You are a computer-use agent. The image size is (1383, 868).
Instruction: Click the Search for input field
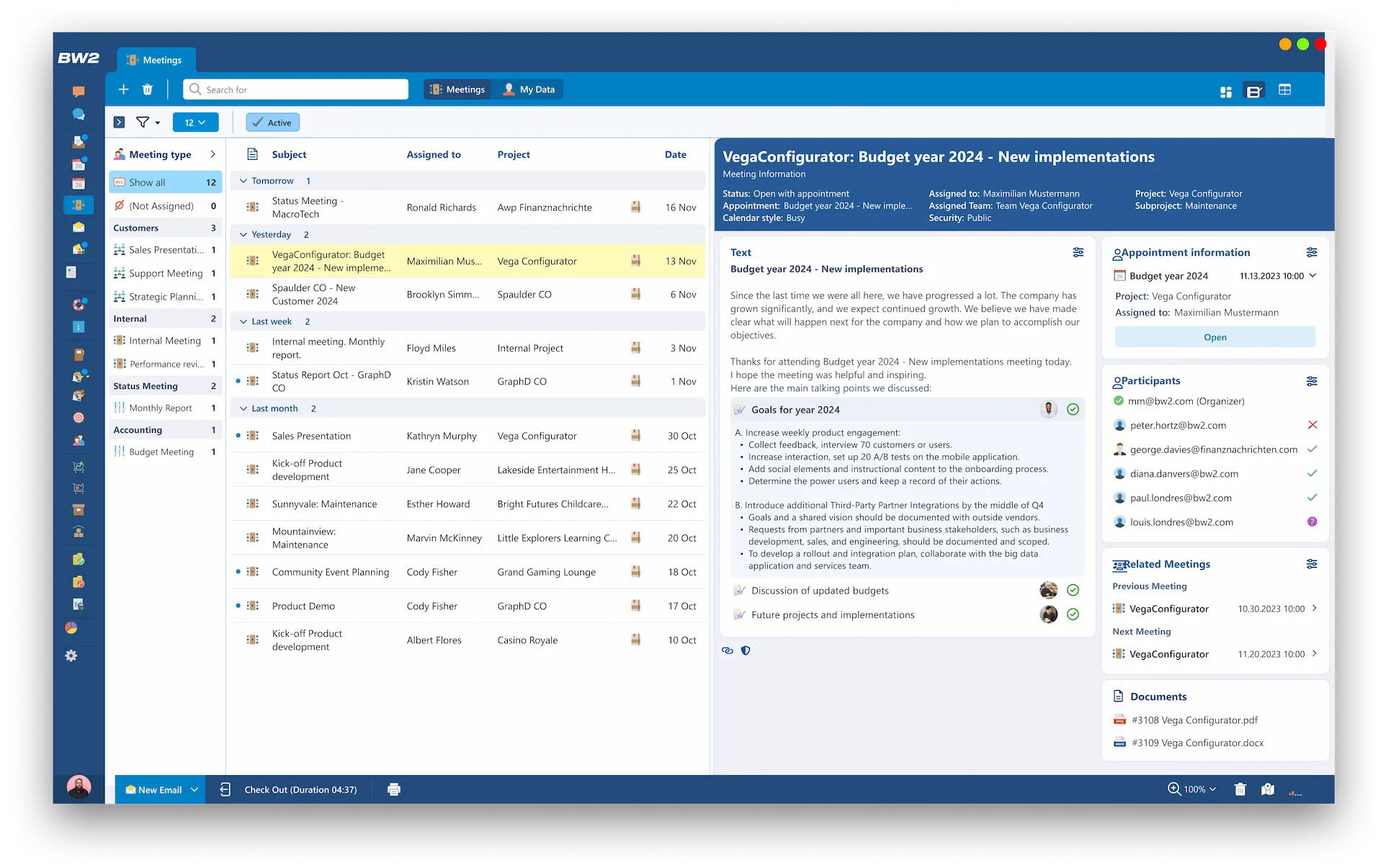point(295,89)
